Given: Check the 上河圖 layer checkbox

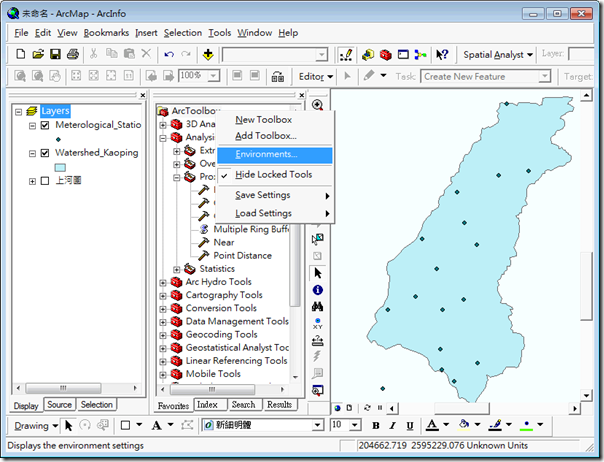Looking at the screenshot, I should pos(45,181).
